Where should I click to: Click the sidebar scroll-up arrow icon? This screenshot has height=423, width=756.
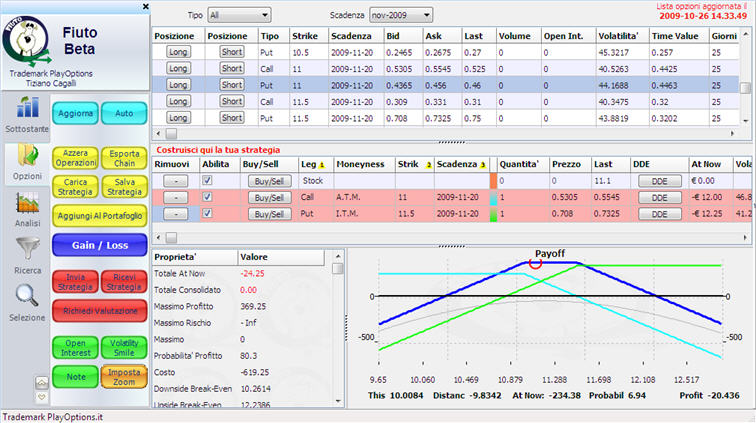(x=41, y=382)
